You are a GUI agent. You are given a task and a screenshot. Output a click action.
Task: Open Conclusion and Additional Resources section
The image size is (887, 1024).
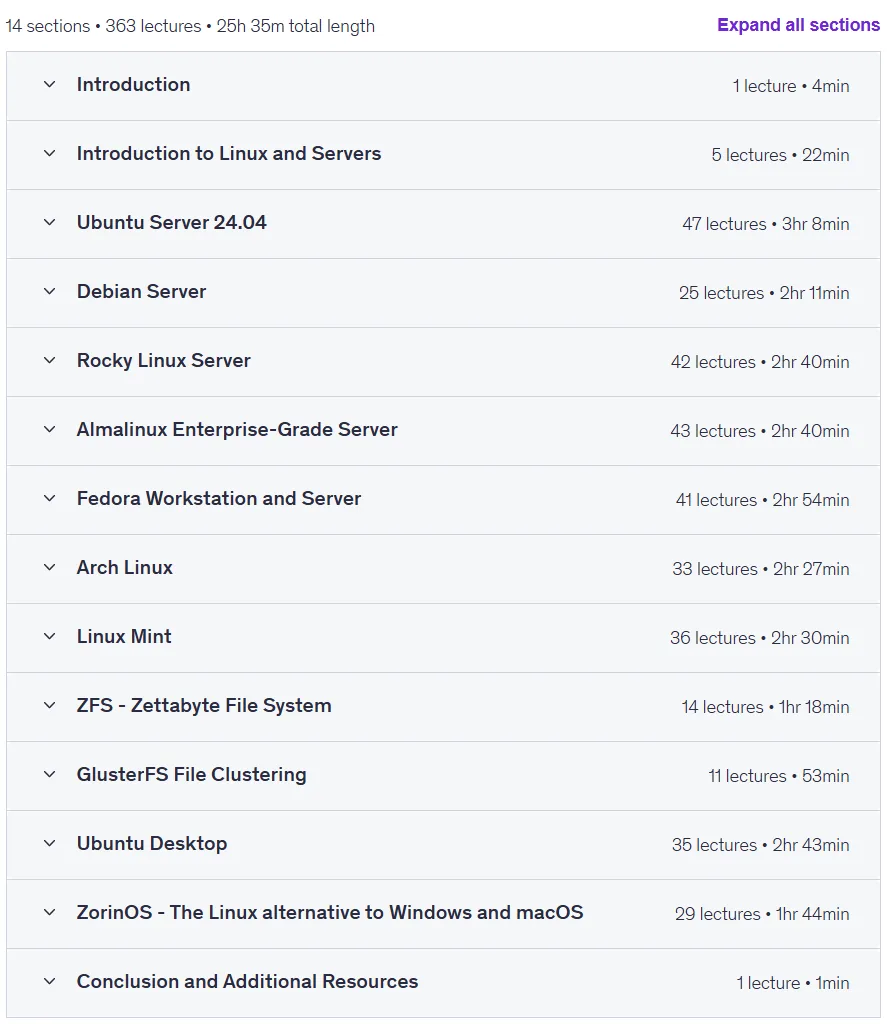tap(443, 982)
